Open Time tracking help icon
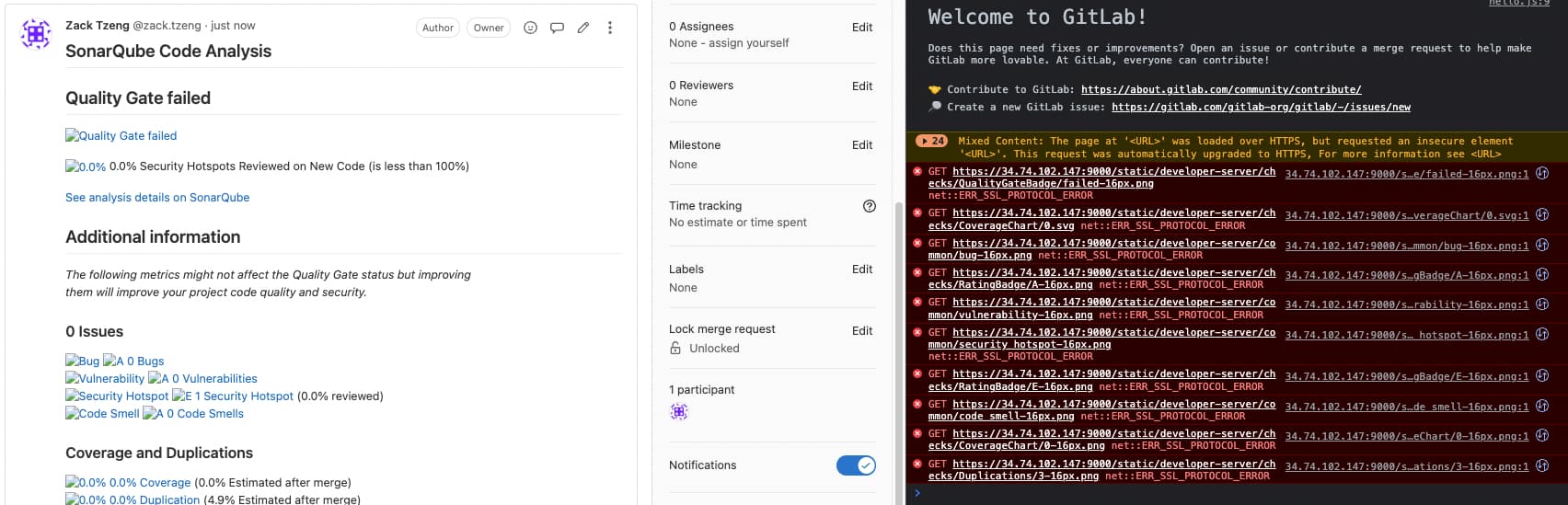The width and height of the screenshot is (1568, 505). coord(870,206)
